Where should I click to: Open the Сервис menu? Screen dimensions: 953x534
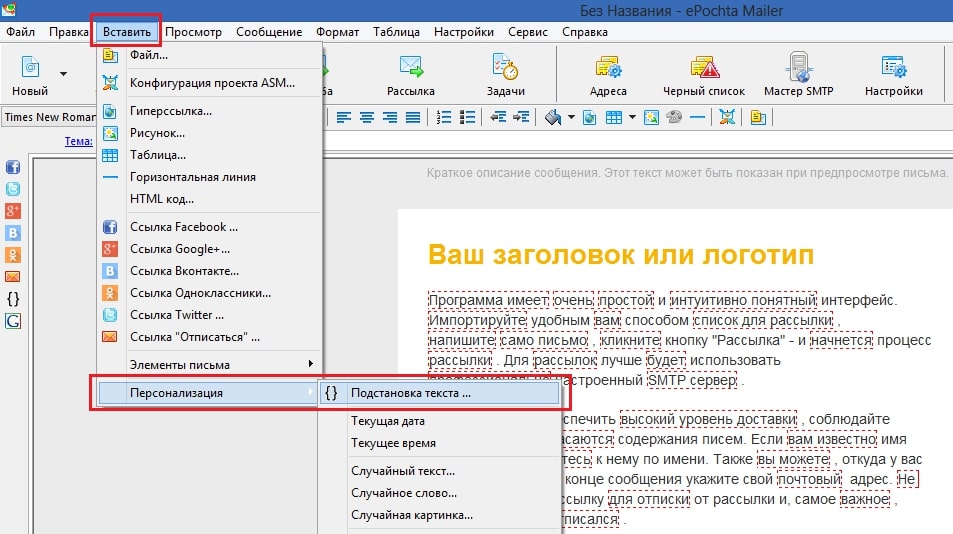click(528, 32)
